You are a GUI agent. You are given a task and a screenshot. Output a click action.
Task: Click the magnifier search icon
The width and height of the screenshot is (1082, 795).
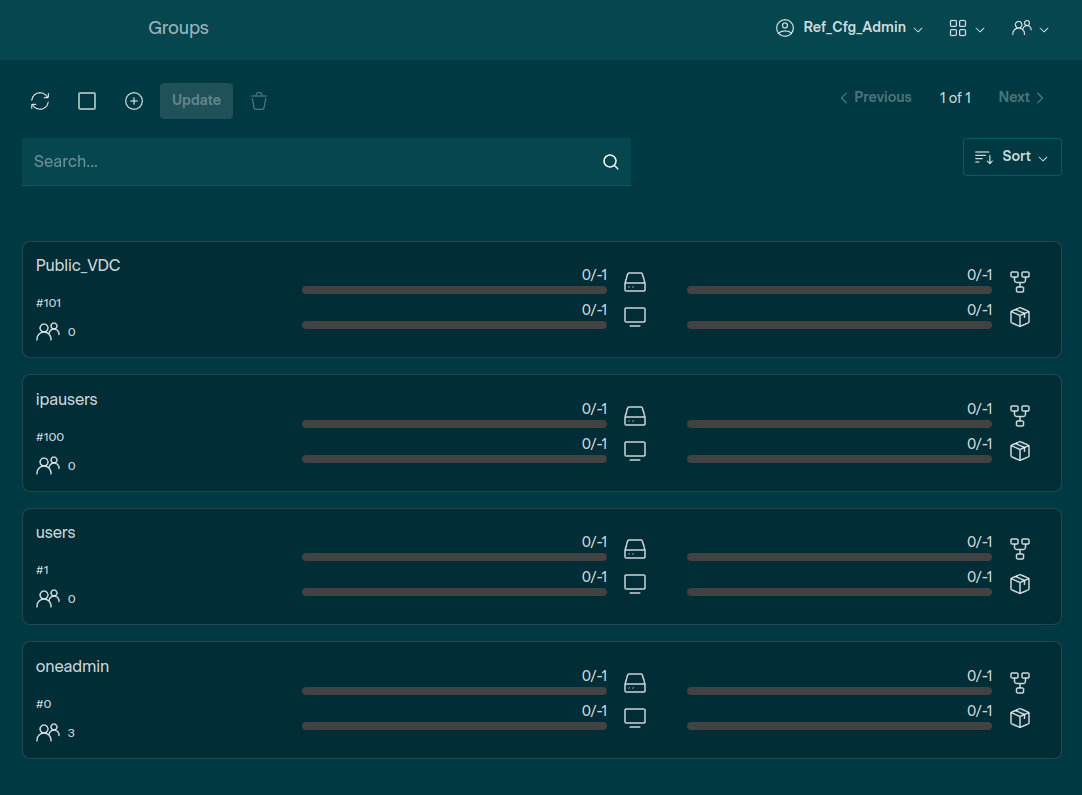click(x=611, y=161)
